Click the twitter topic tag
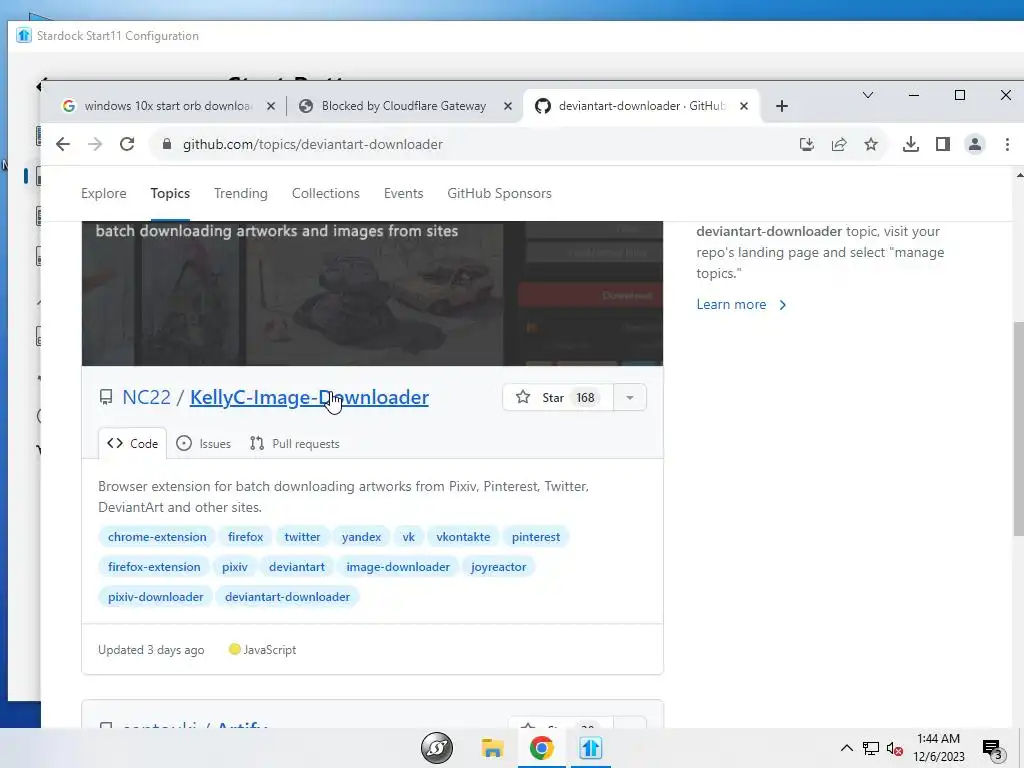This screenshot has height=768, width=1024. coord(302,537)
